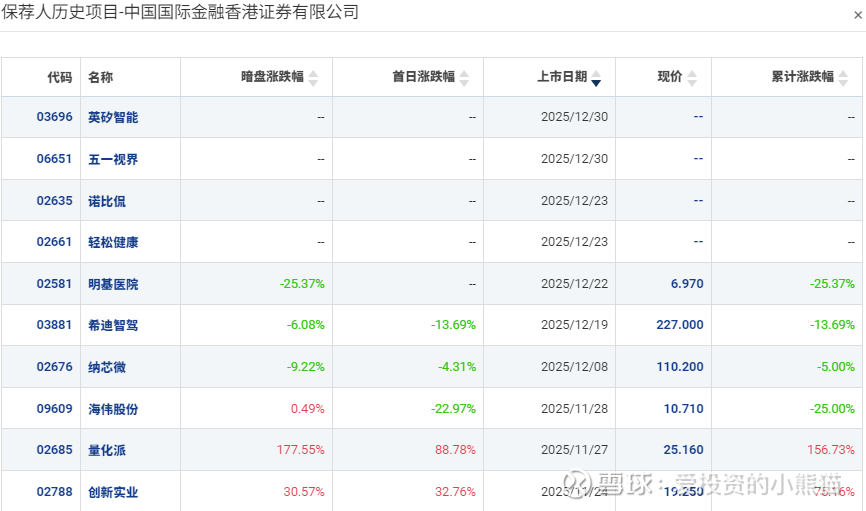Open stock code 02788
Image resolution: width=866 pixels, height=511 pixels.
point(55,492)
